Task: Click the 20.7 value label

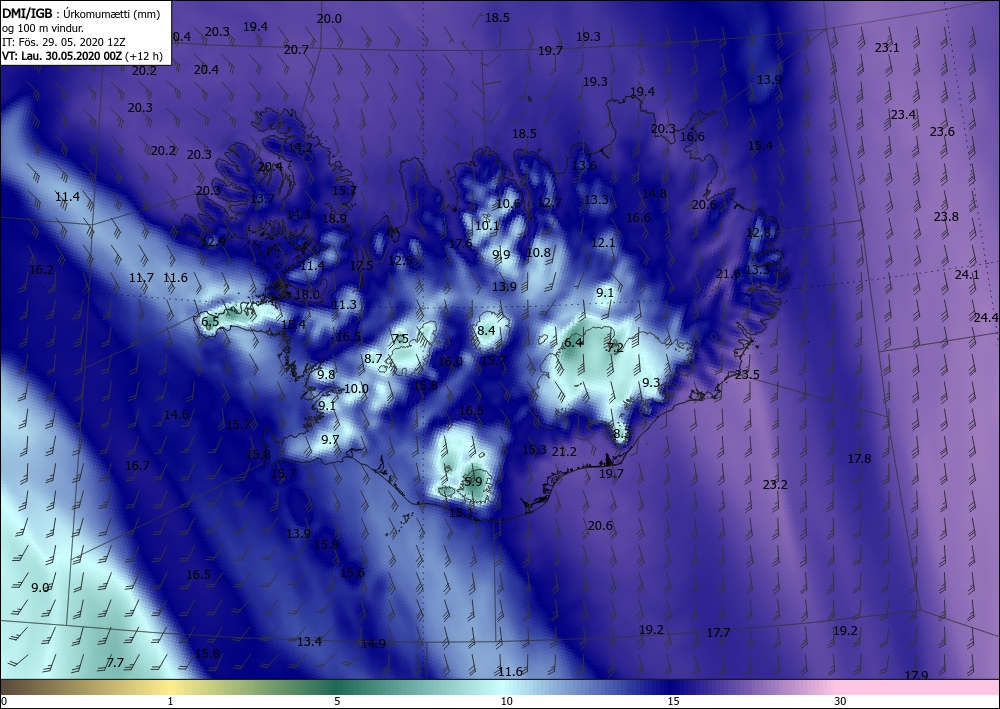Action: tap(296, 50)
